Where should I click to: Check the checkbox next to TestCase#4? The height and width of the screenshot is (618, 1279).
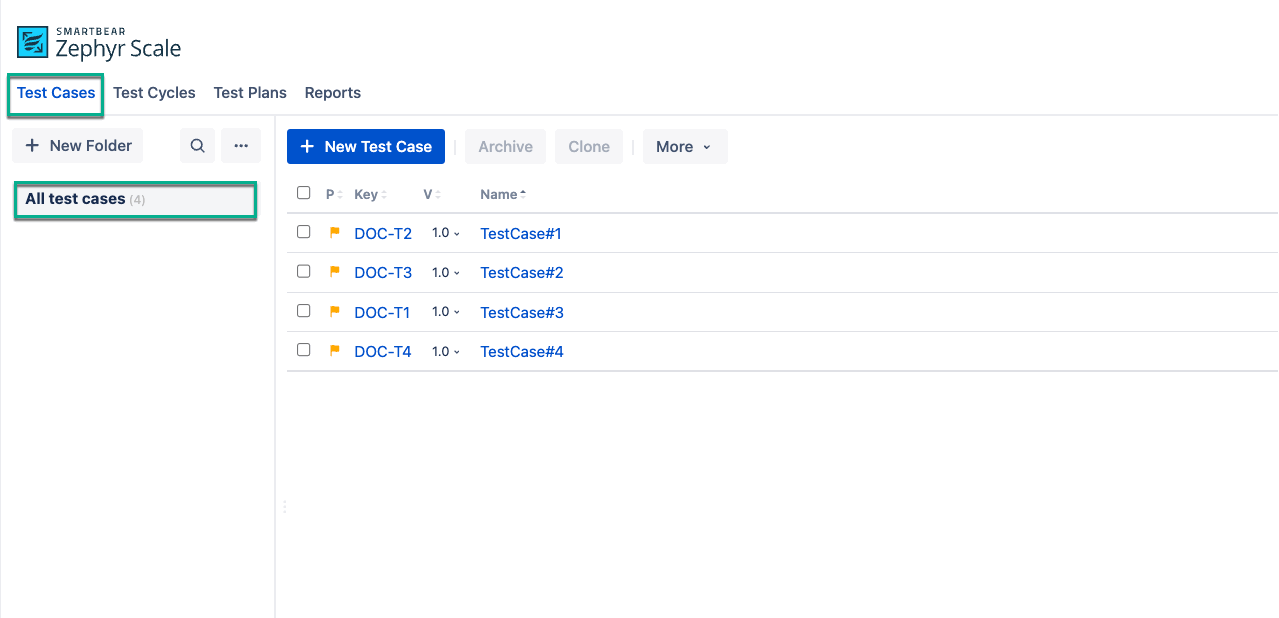[303, 350]
